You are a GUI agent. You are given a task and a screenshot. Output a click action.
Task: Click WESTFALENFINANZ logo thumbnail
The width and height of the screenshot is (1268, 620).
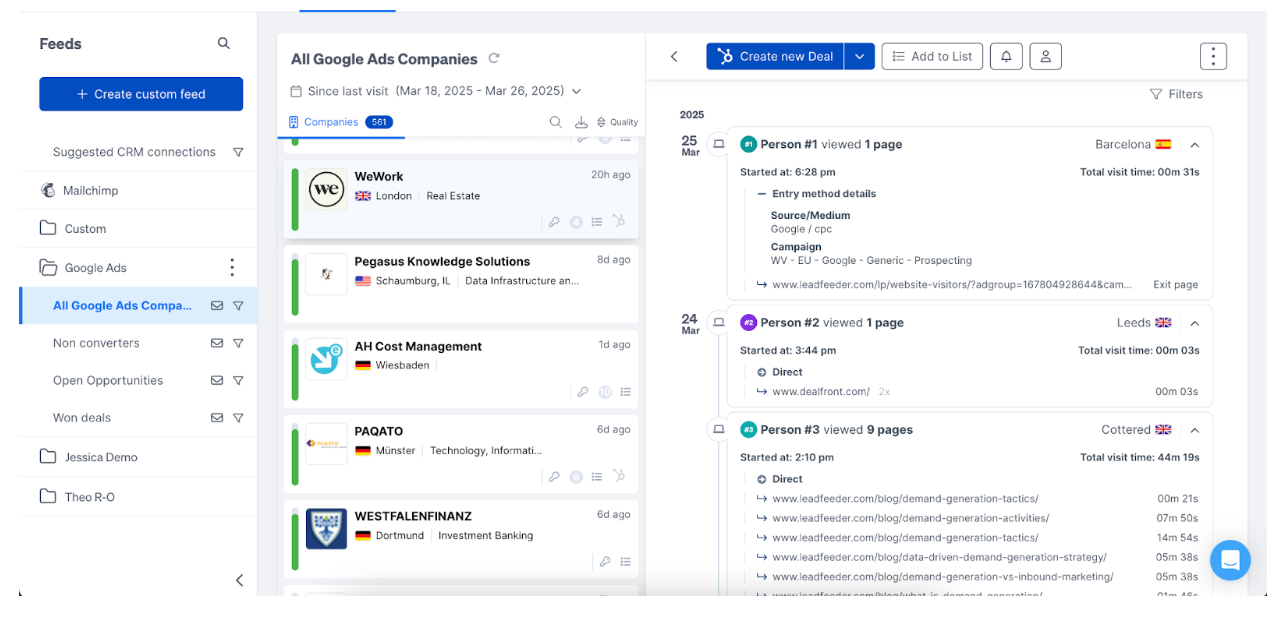(326, 529)
